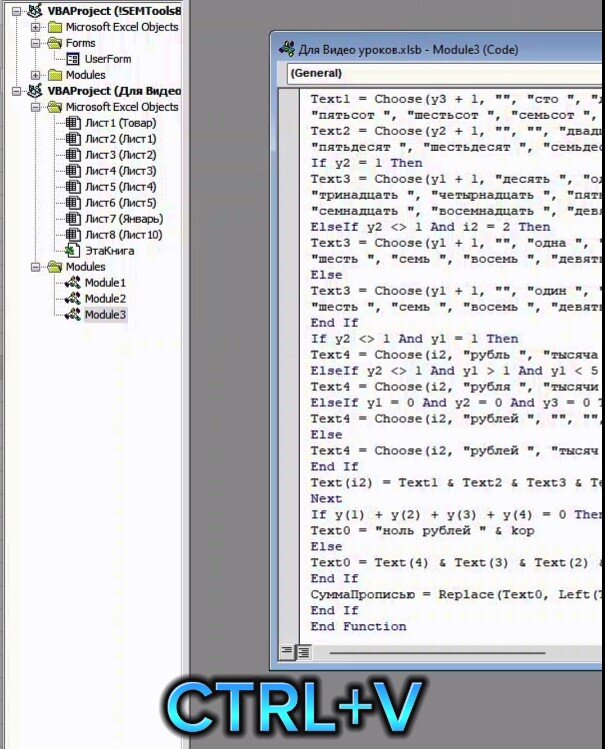Click the line 'Text0 = "ноль рублей " & kop'

(422, 531)
